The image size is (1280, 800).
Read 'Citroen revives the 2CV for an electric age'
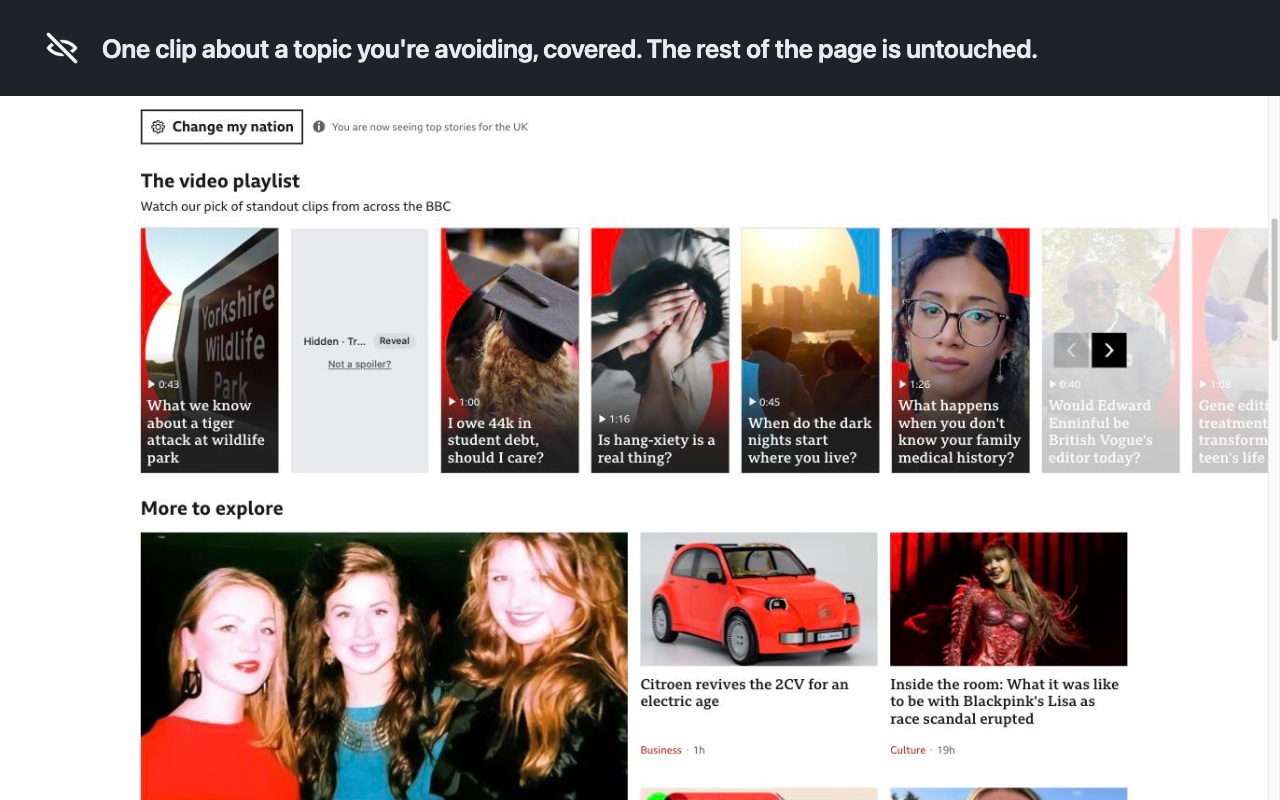(745, 693)
